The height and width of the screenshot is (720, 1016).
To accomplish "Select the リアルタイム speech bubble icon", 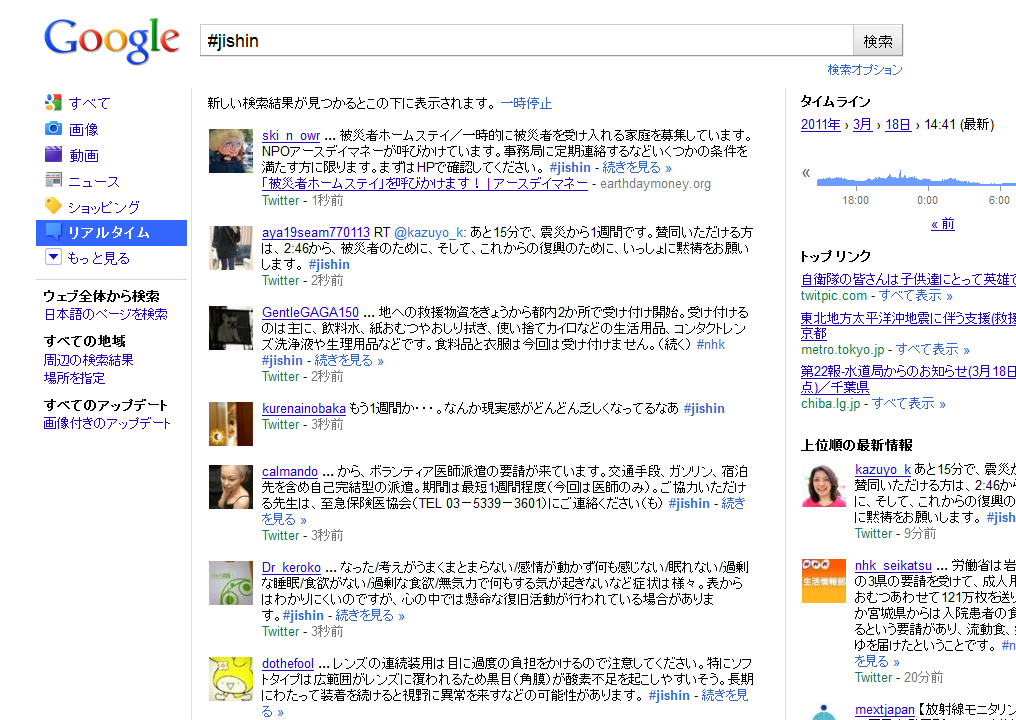I will [53, 232].
